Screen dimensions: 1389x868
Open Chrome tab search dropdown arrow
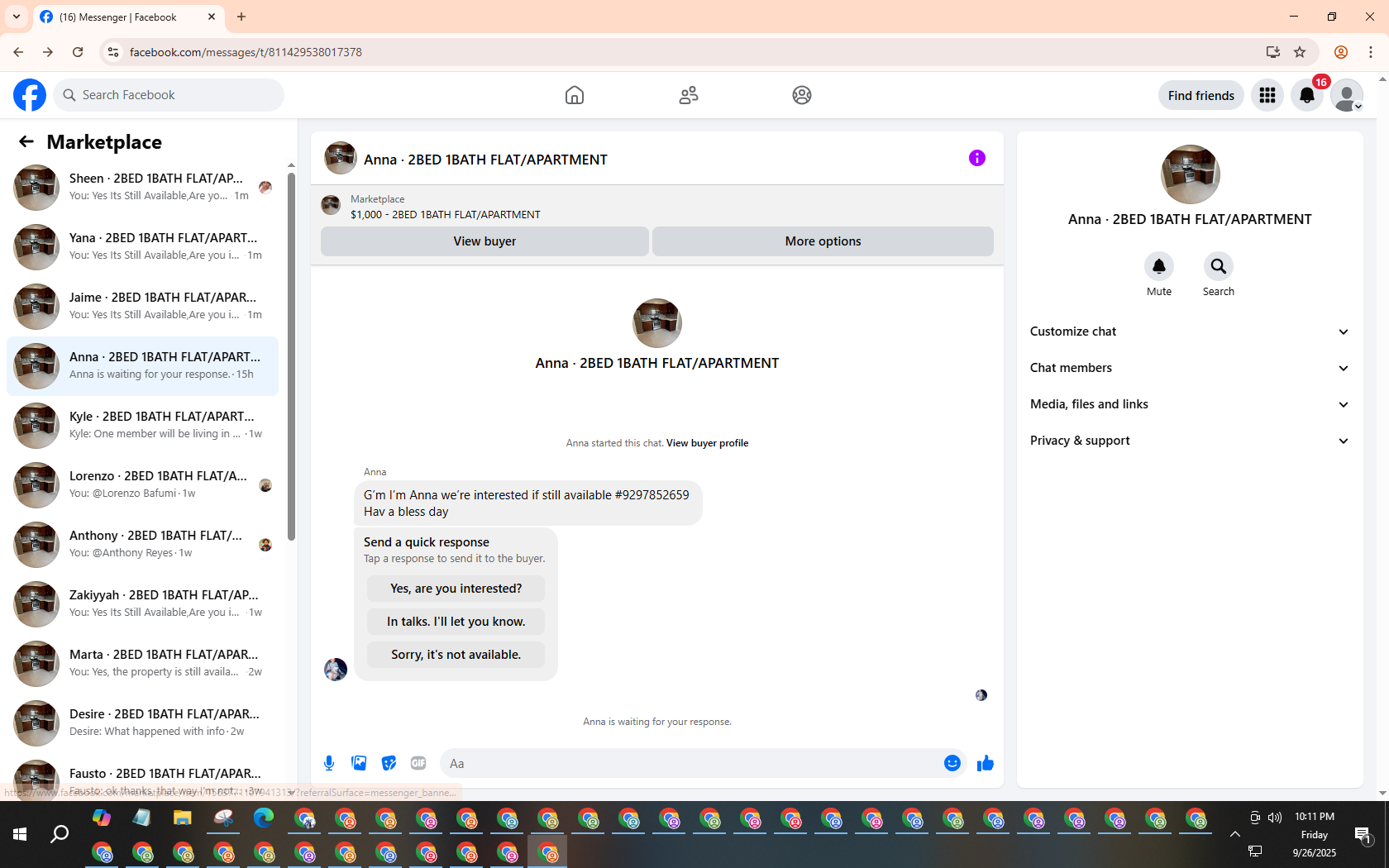17,17
